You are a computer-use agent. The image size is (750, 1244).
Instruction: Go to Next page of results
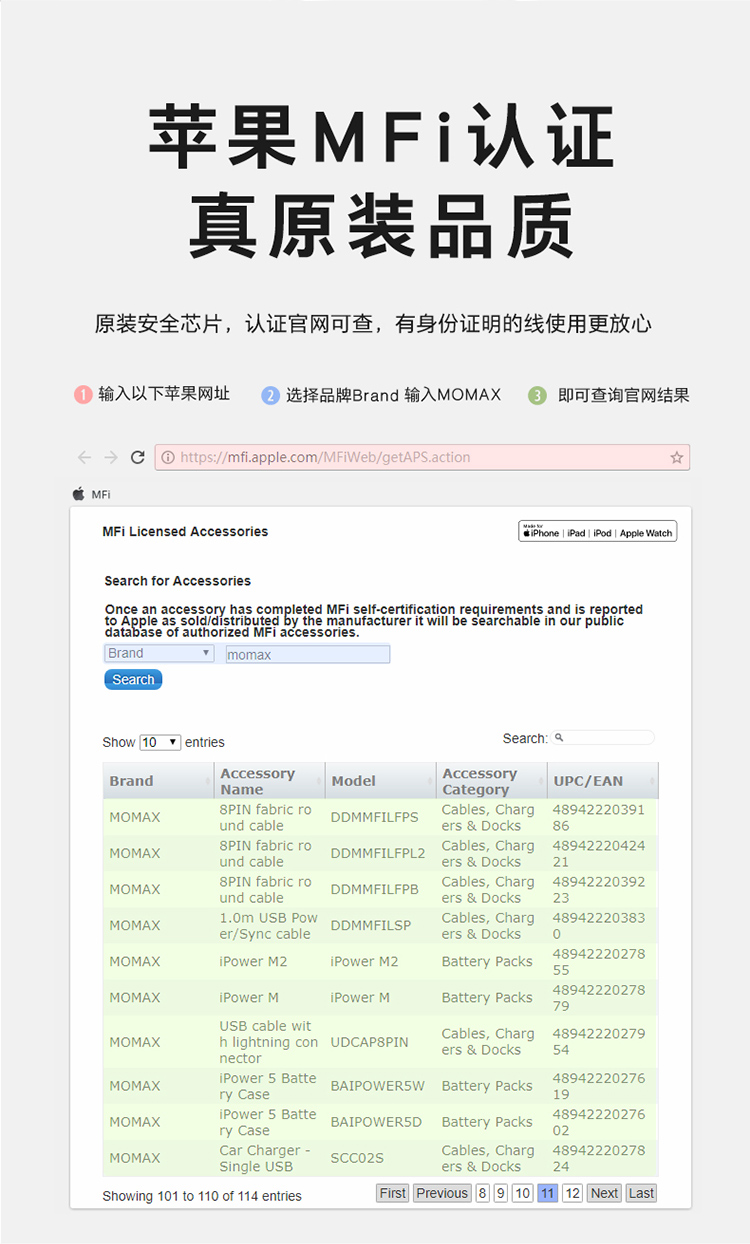604,1193
